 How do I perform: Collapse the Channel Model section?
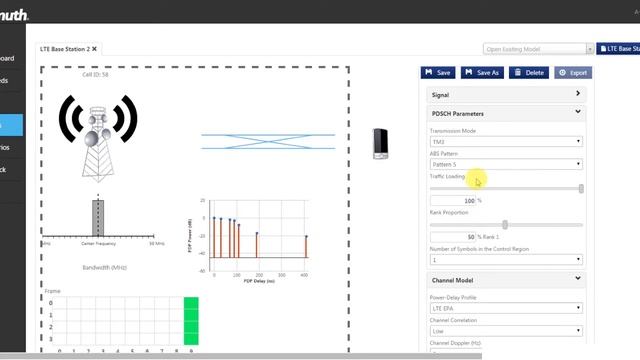point(506,280)
